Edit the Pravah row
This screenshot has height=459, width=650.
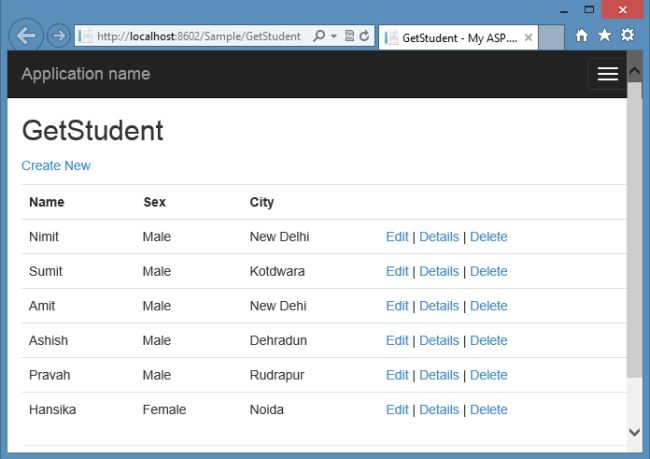[x=397, y=375]
